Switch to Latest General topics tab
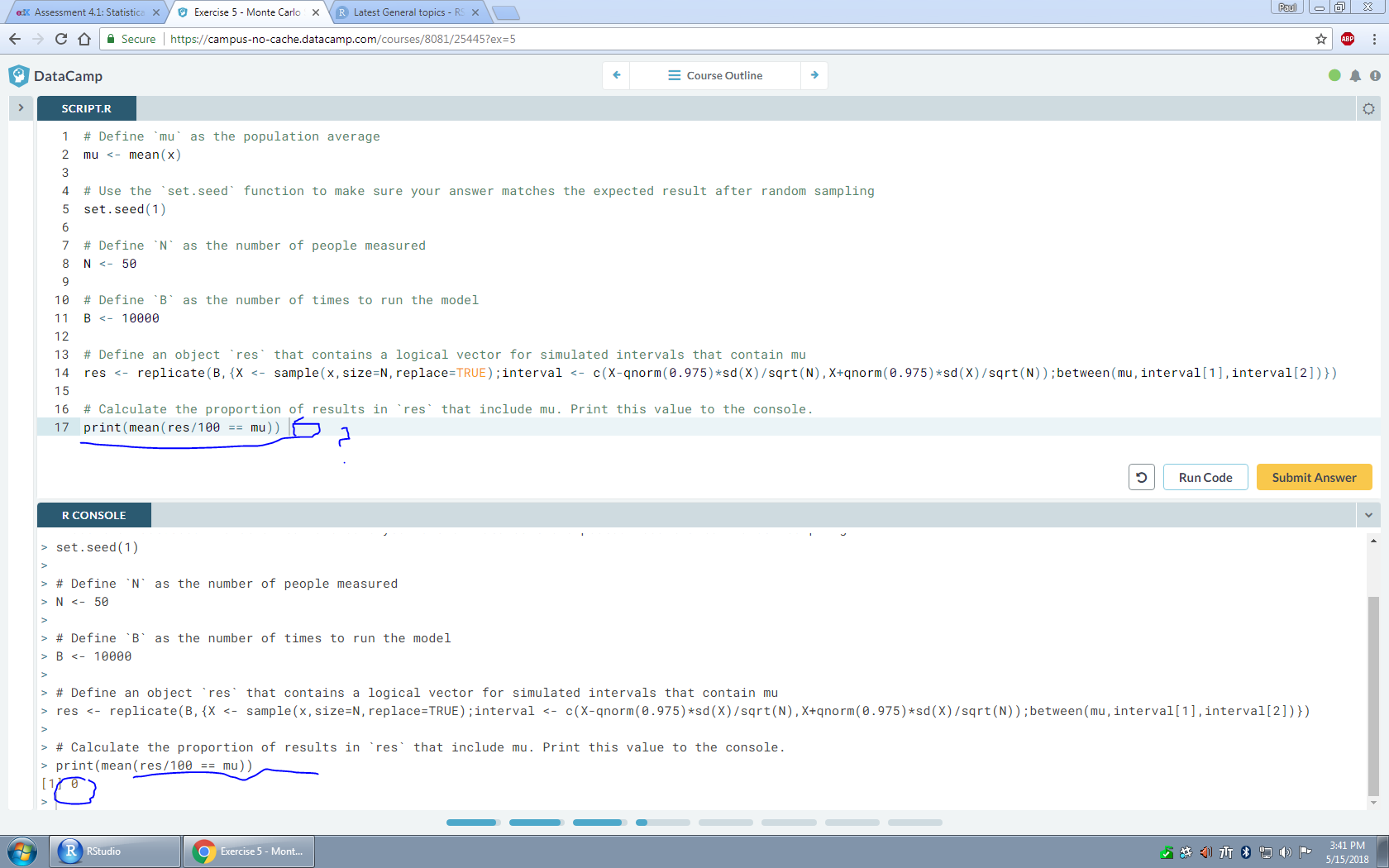The image size is (1389, 868). click(x=405, y=12)
